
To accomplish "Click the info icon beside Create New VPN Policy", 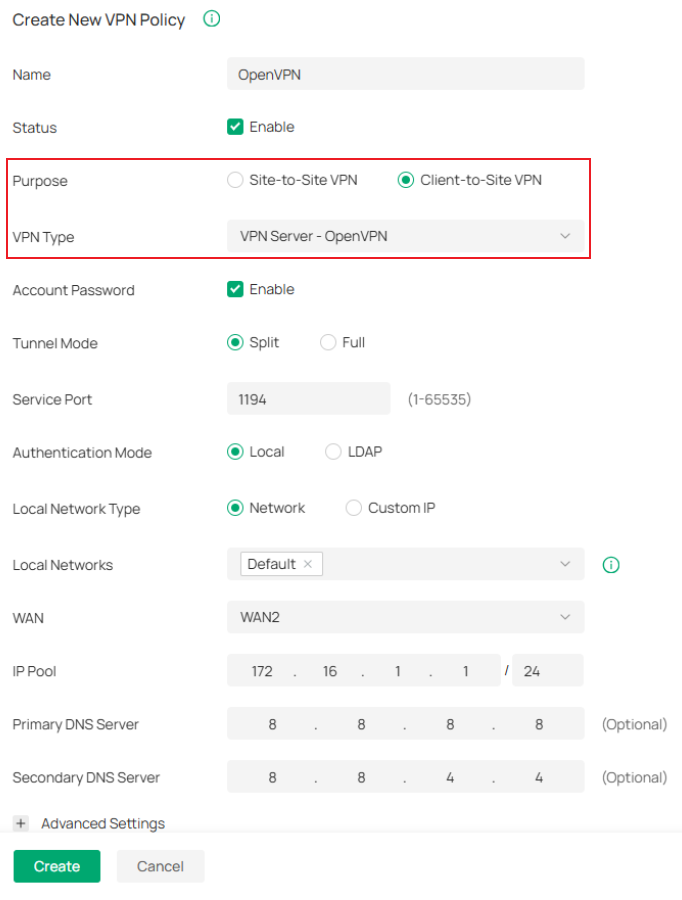I will [x=211, y=19].
